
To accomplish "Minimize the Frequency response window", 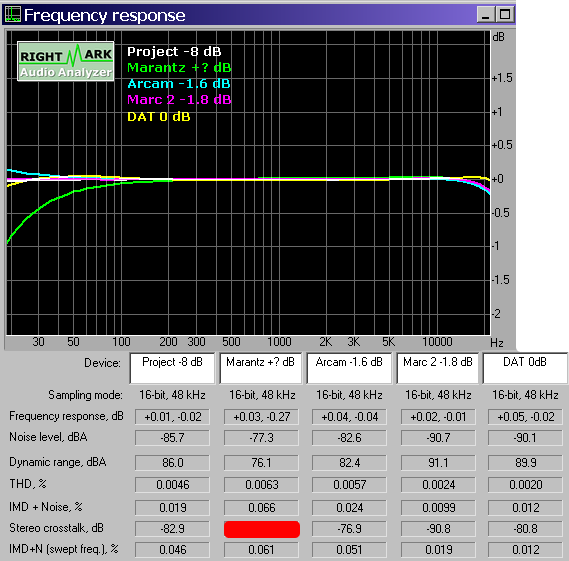I will tap(486, 15).
